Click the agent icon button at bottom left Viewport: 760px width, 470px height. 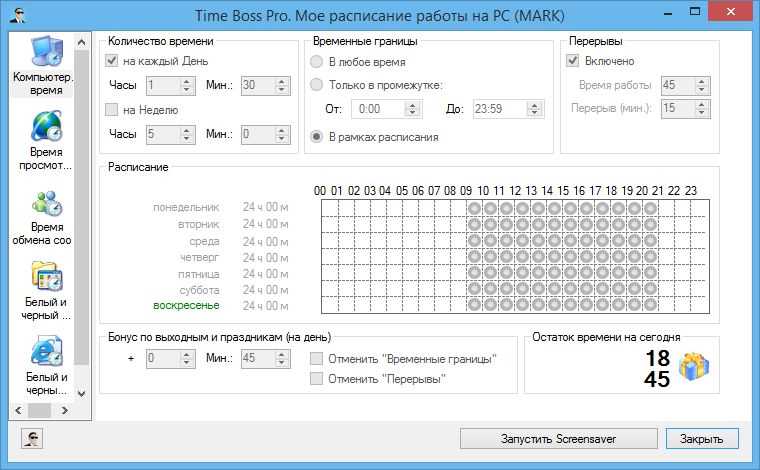(x=32, y=439)
